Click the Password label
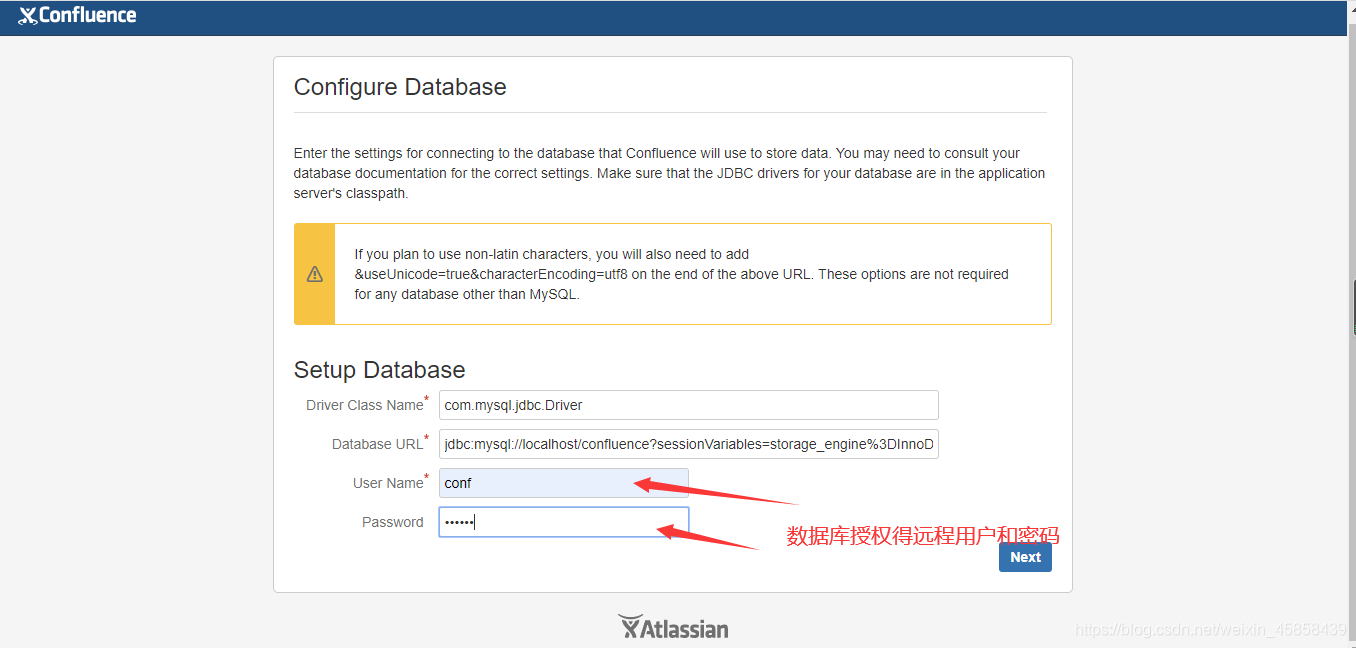The image size is (1356, 648). (393, 522)
